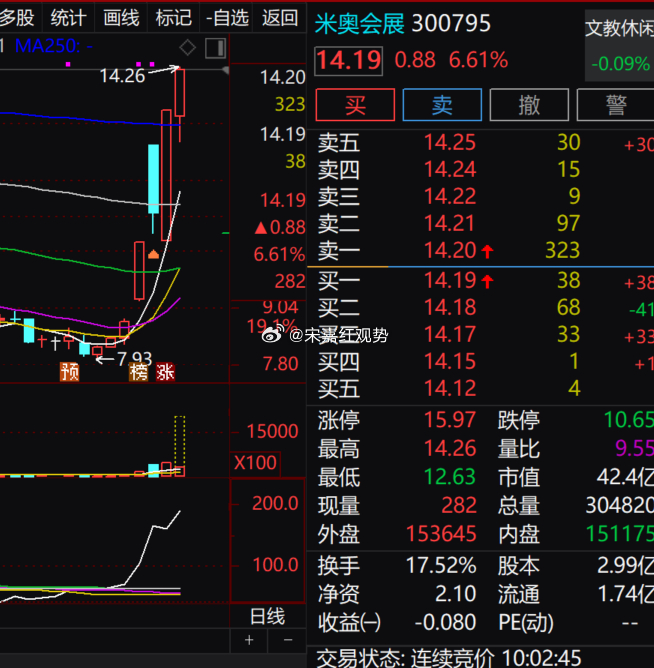Viewport: 654px width, 668px height.
Task: Select 买二 price 14.18
Action: tap(449, 308)
